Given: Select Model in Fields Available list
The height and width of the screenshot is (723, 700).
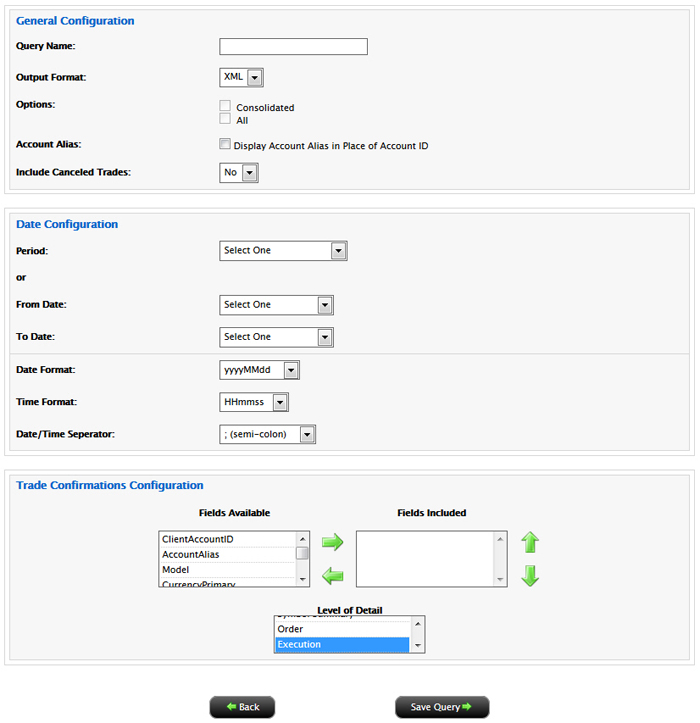Looking at the screenshot, I should click(227, 569).
